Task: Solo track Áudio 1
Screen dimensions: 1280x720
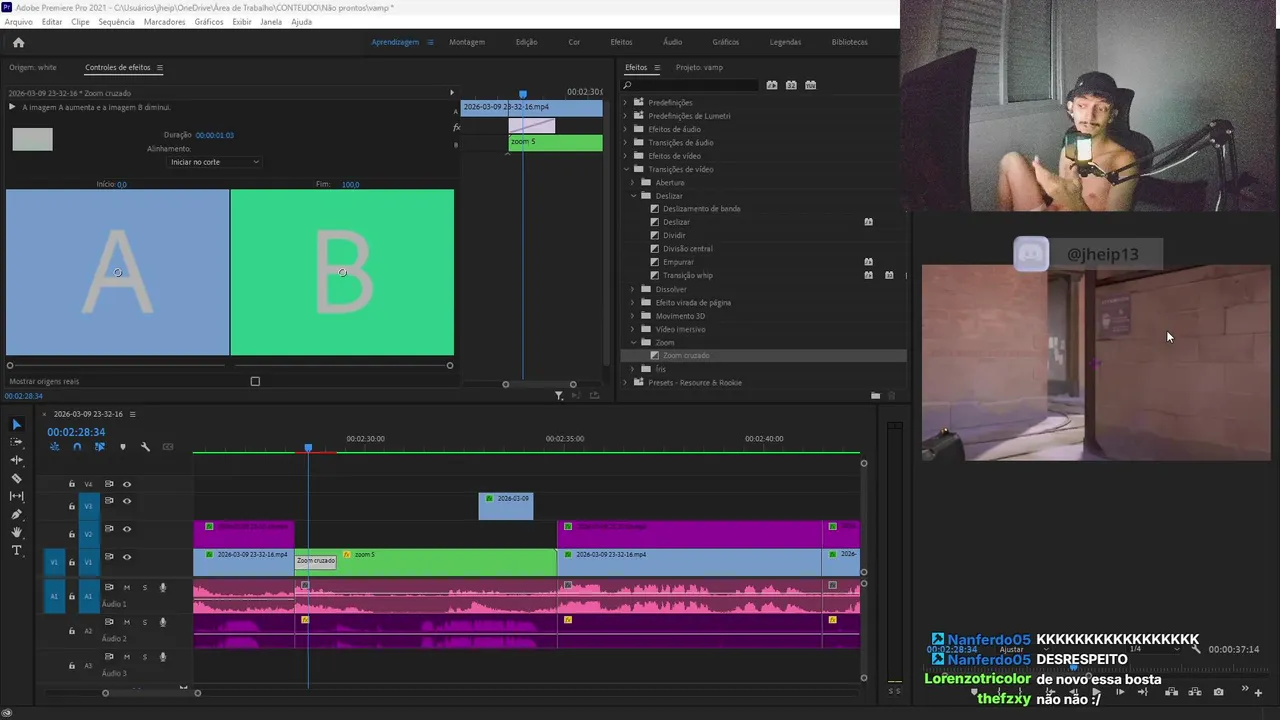Action: click(144, 587)
